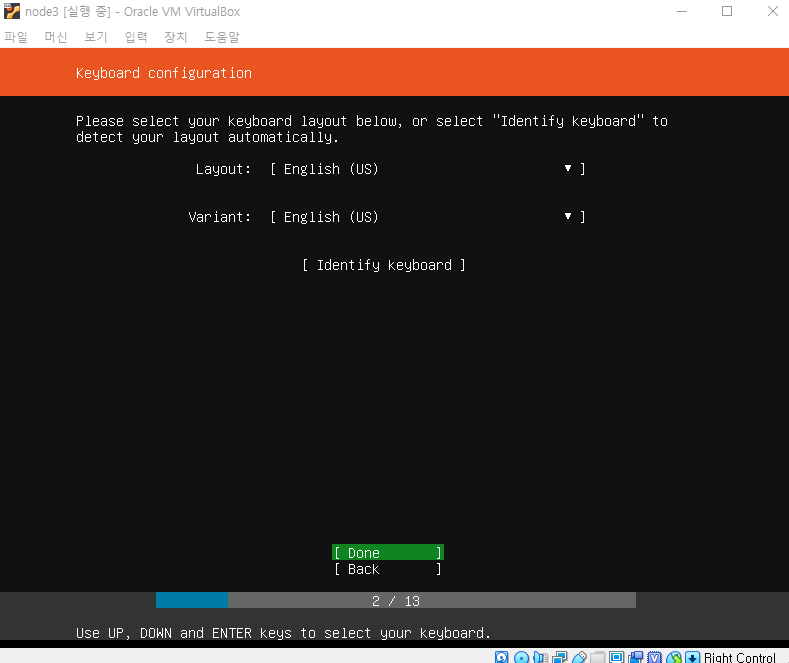Screen dimensions: 789x663
Task: Click the 'Use UP, DOWN and ENTER' hint text
Action: (x=283, y=633)
